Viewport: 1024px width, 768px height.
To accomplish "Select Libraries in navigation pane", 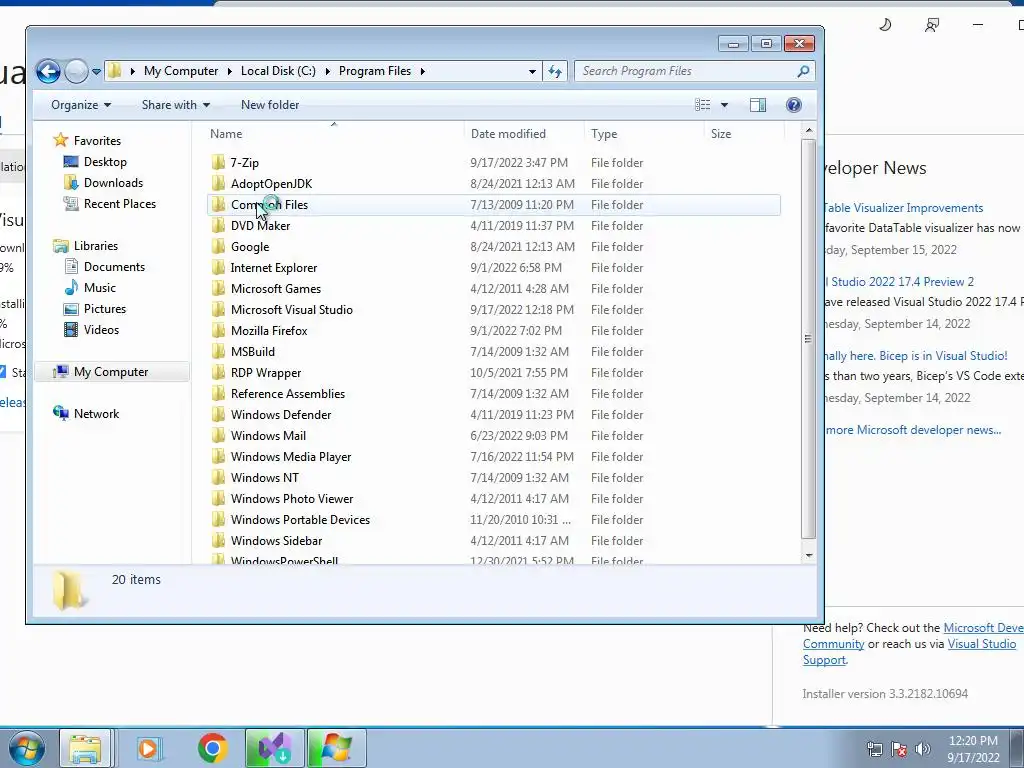I will pyautogui.click(x=95, y=246).
